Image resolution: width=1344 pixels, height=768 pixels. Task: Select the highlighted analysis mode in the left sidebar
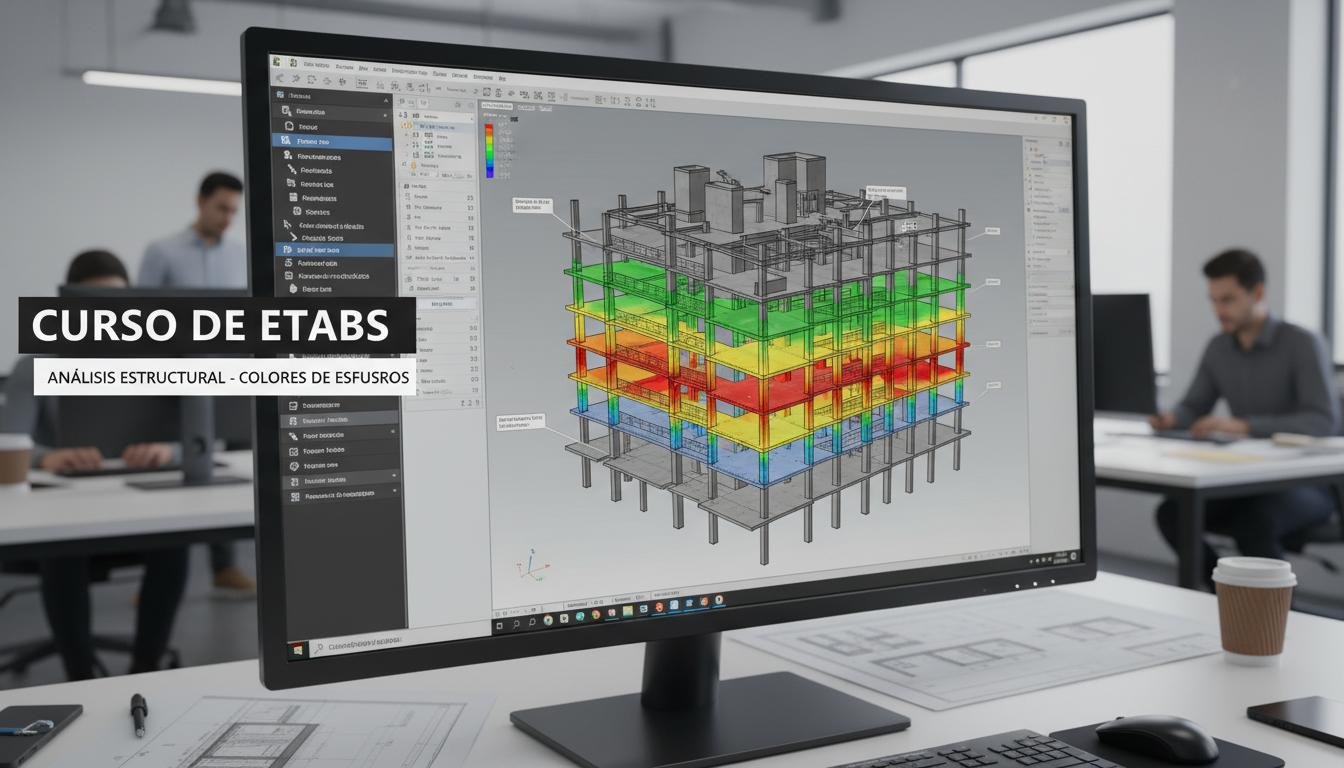(330, 143)
